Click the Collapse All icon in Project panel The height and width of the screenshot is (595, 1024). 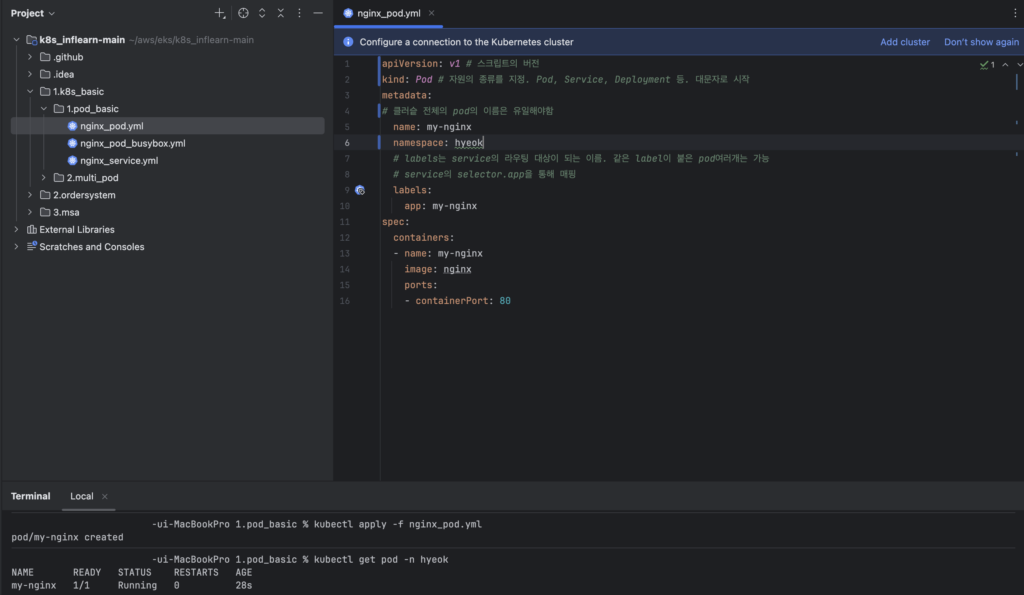click(281, 13)
